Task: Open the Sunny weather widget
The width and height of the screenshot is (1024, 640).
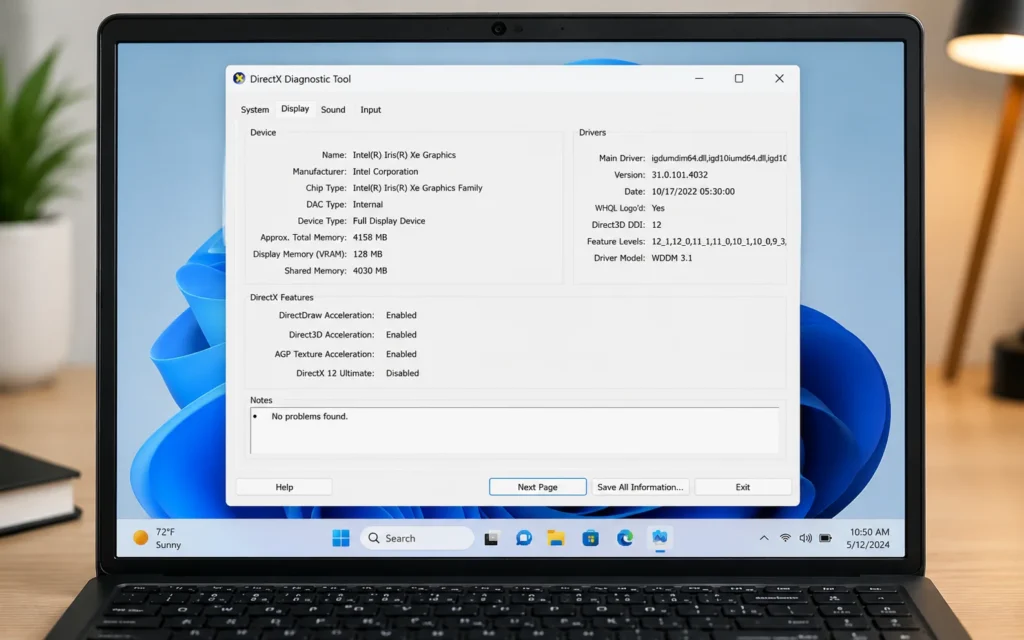Action: click(x=157, y=538)
